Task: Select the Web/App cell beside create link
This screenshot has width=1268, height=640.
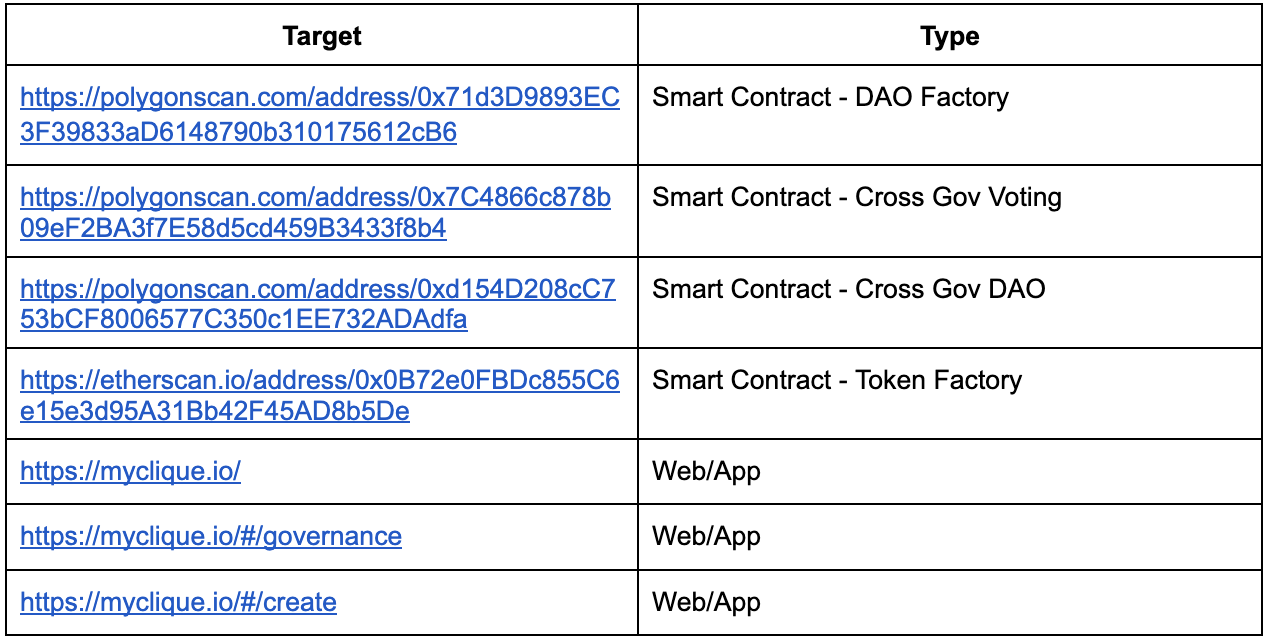Action: (950, 602)
